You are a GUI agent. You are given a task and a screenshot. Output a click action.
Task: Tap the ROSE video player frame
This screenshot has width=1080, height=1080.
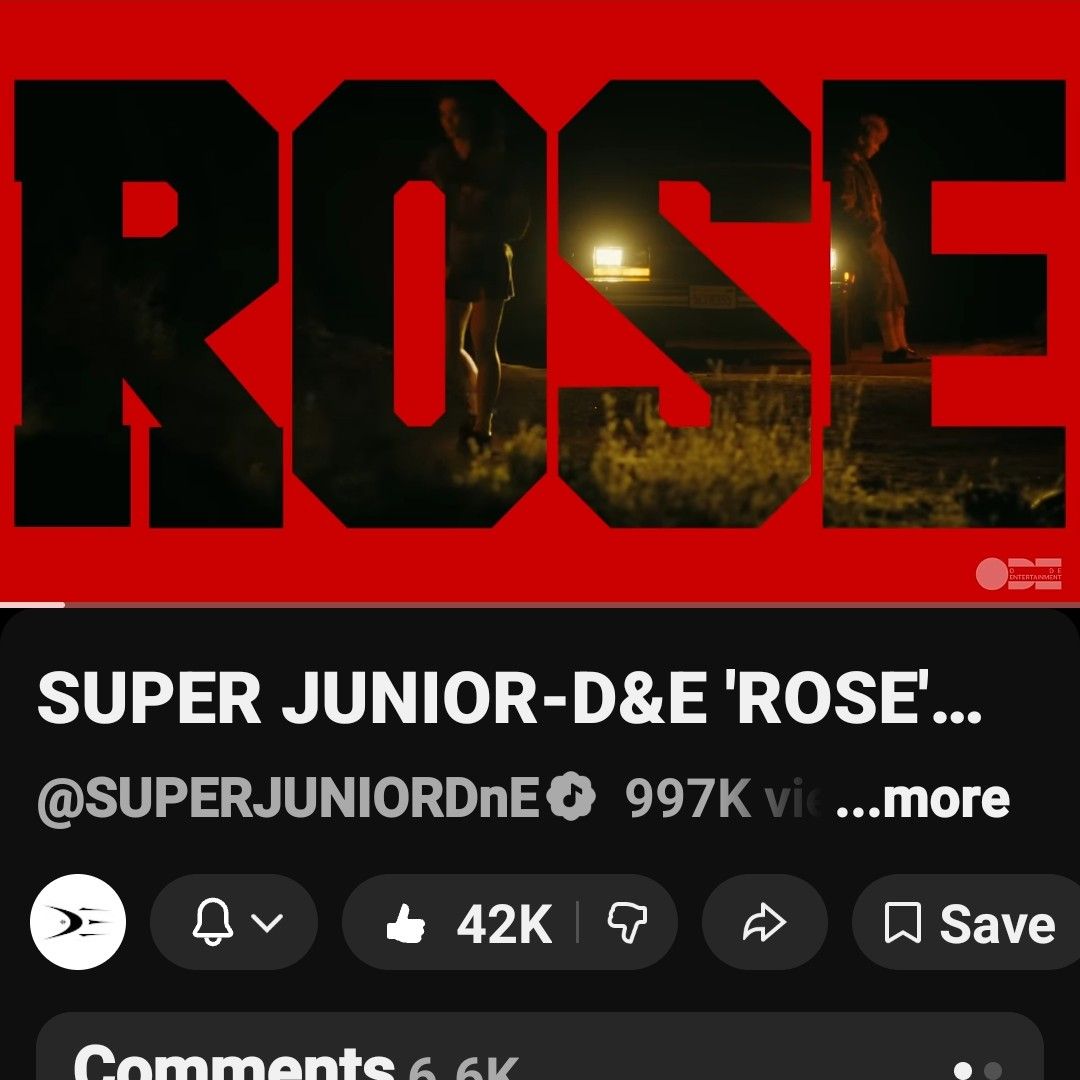click(x=540, y=301)
